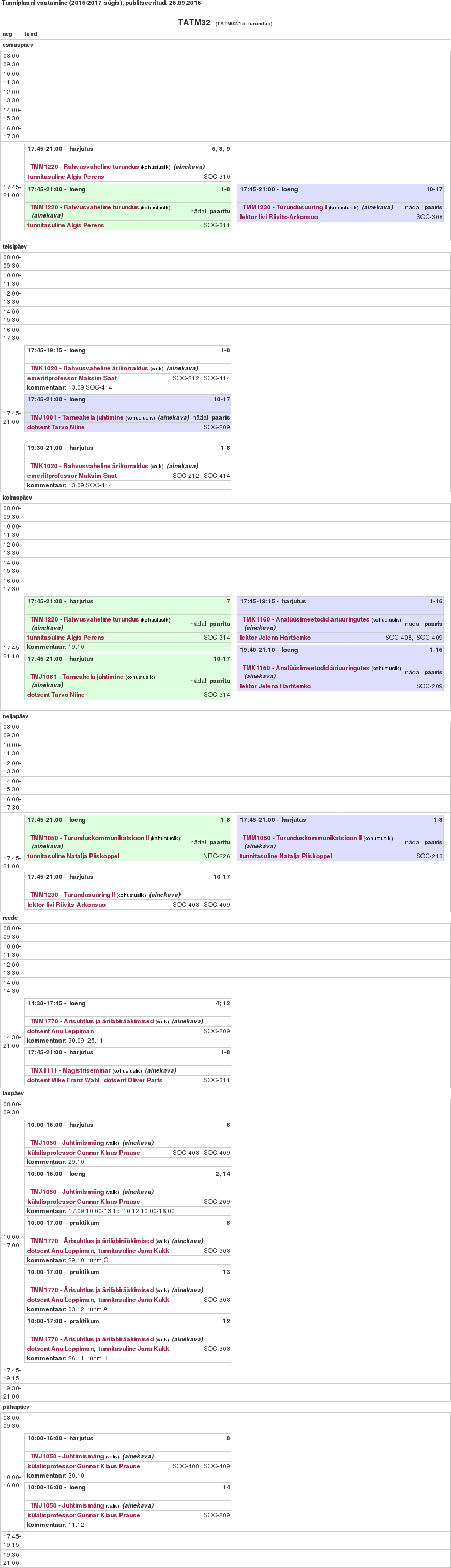Open TMM1050 Turunduskommunikatsioon II in Thursday's loeng

coord(89,838)
